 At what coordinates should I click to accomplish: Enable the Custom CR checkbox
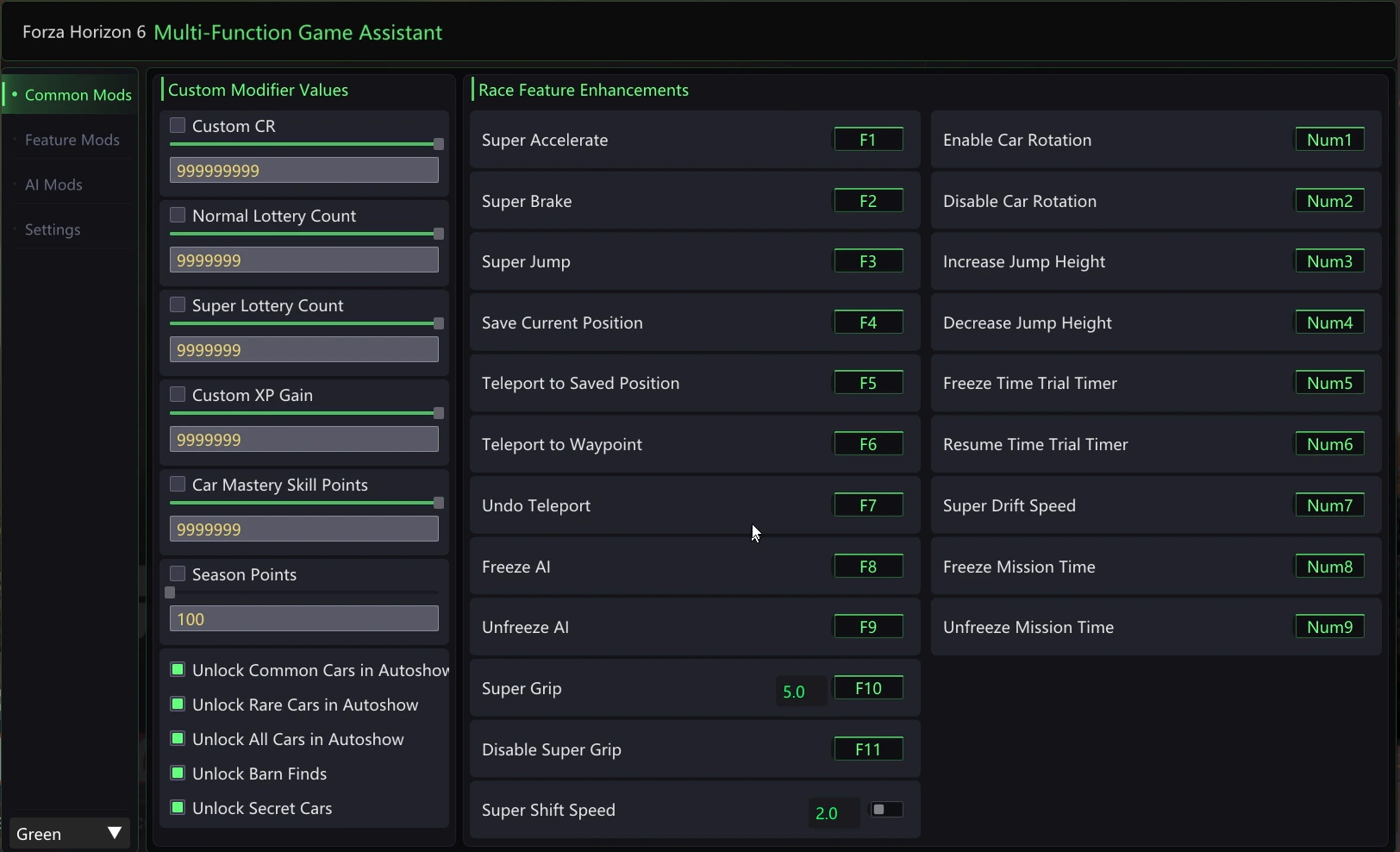(178, 125)
